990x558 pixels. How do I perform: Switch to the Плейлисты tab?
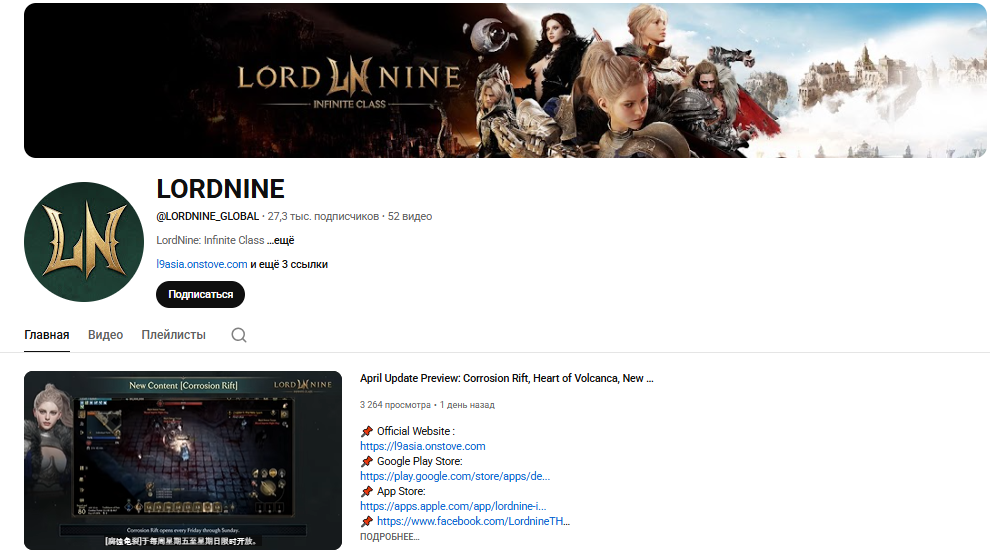(174, 335)
